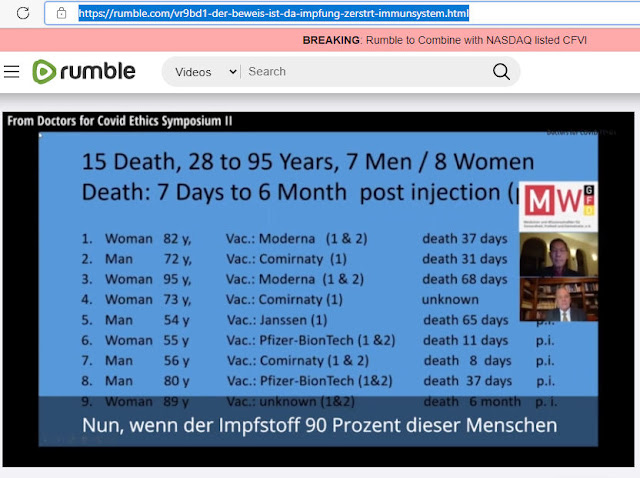Click 'Vac.: Comirnaty (1 & 2)' in row 7
This screenshot has width=640, height=478.
298,361
